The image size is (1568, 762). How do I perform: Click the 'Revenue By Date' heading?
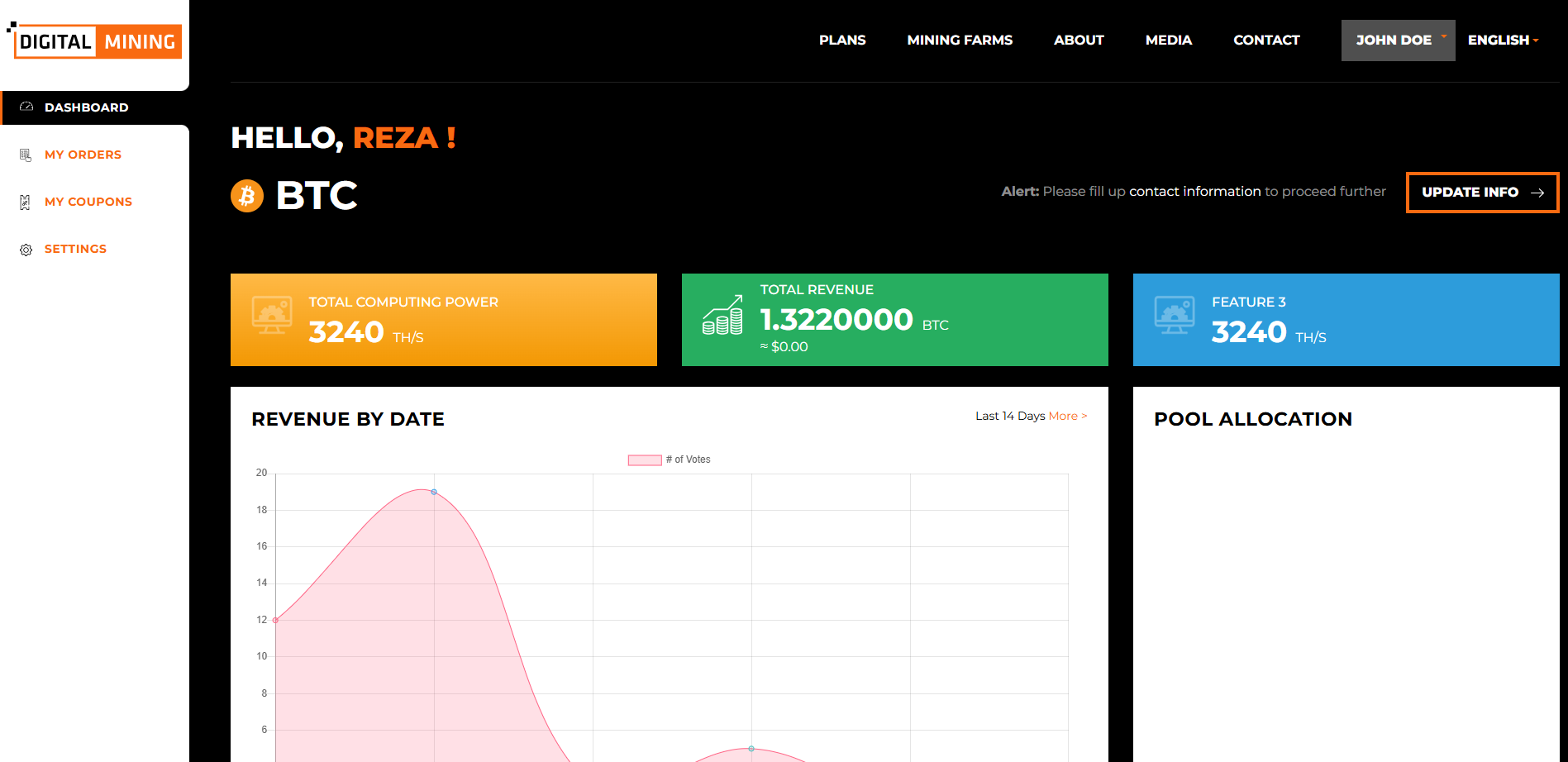click(348, 419)
